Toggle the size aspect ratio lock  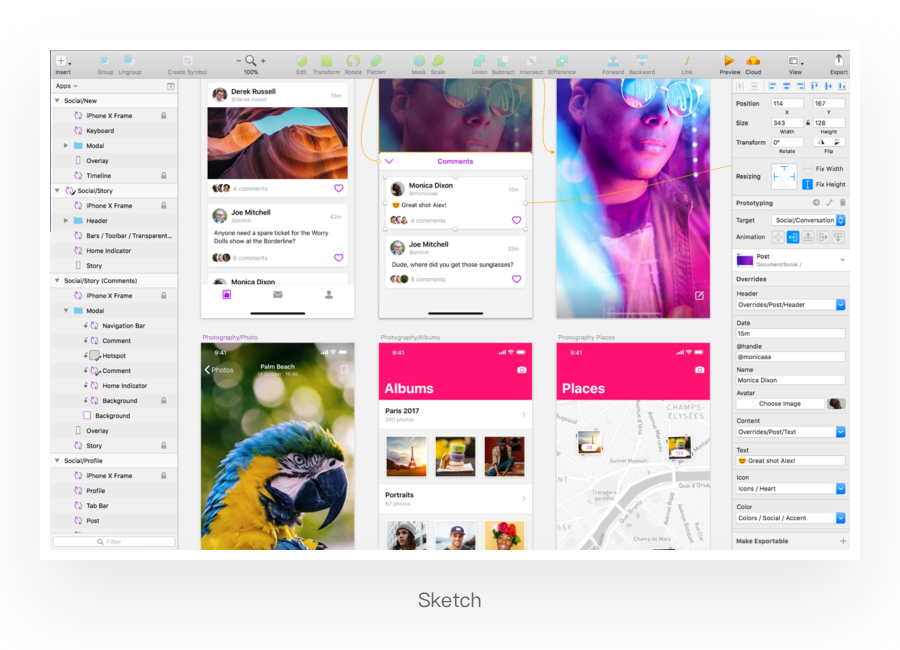808,123
